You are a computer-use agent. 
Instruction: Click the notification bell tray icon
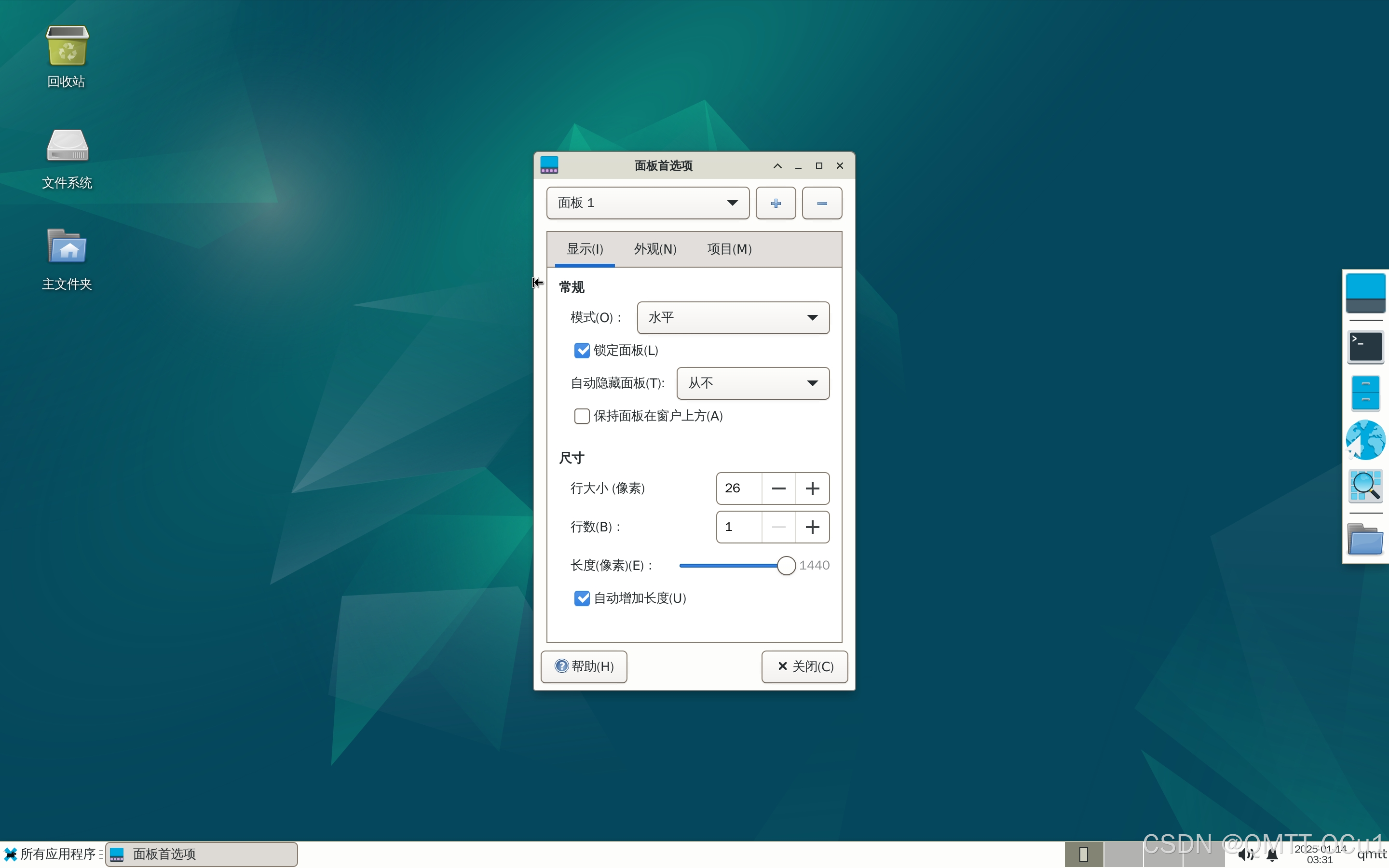(x=1272, y=855)
